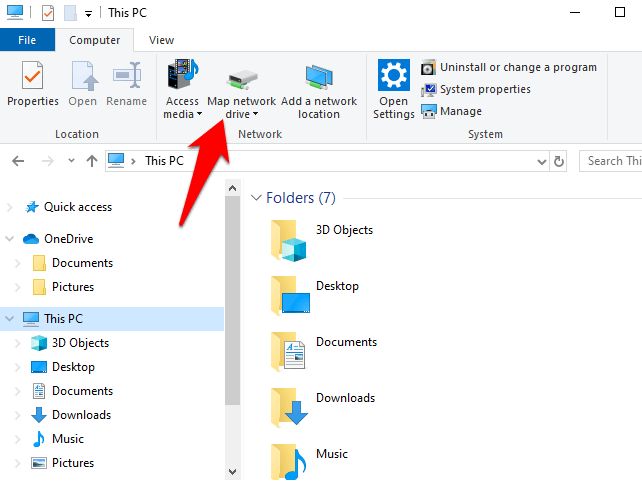This screenshot has width=642, height=485.
Task: Expand OneDrive Pictures tree node
Action: [18, 287]
